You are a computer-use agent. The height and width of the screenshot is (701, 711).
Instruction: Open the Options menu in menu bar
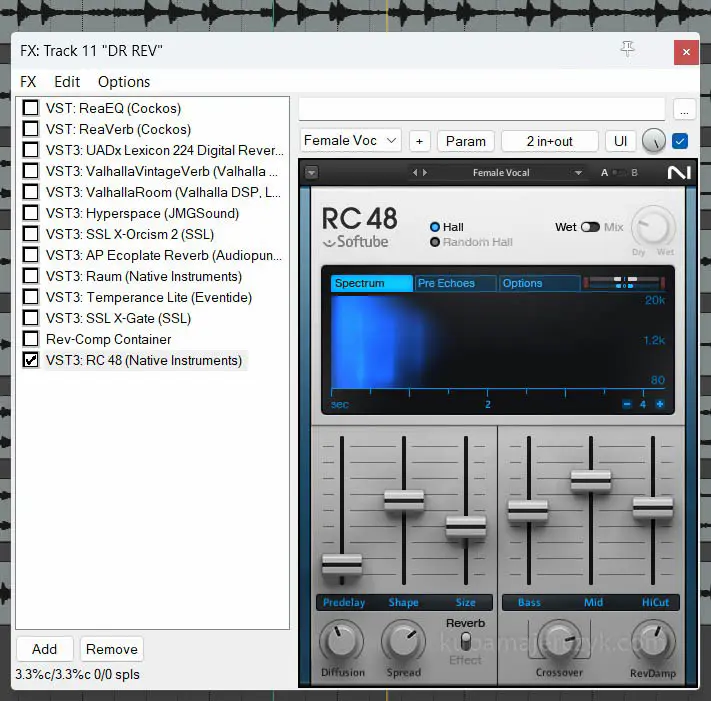click(124, 82)
